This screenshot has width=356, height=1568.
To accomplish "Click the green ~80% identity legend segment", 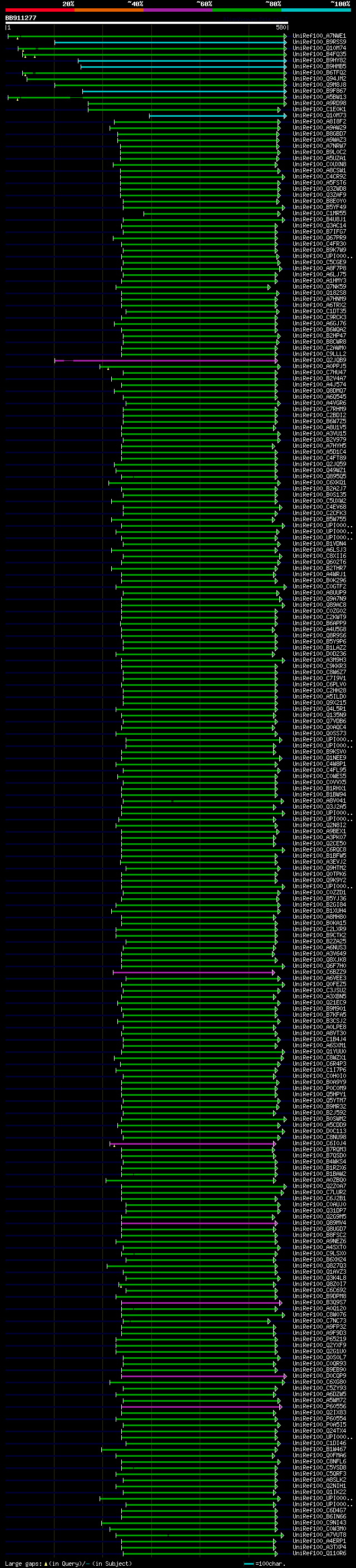I will (x=247, y=10).
